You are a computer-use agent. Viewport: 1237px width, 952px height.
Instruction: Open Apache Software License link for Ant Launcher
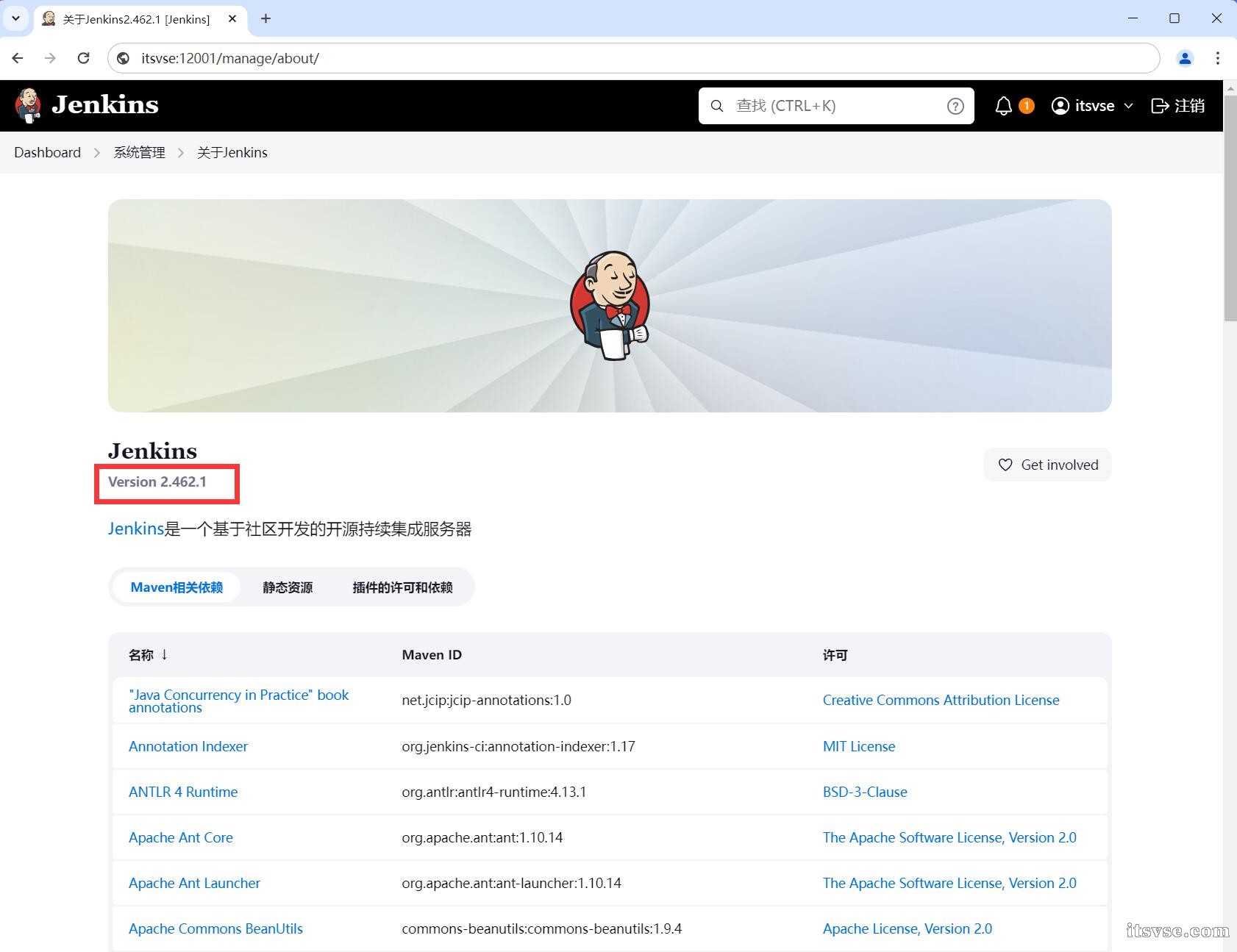tap(949, 883)
